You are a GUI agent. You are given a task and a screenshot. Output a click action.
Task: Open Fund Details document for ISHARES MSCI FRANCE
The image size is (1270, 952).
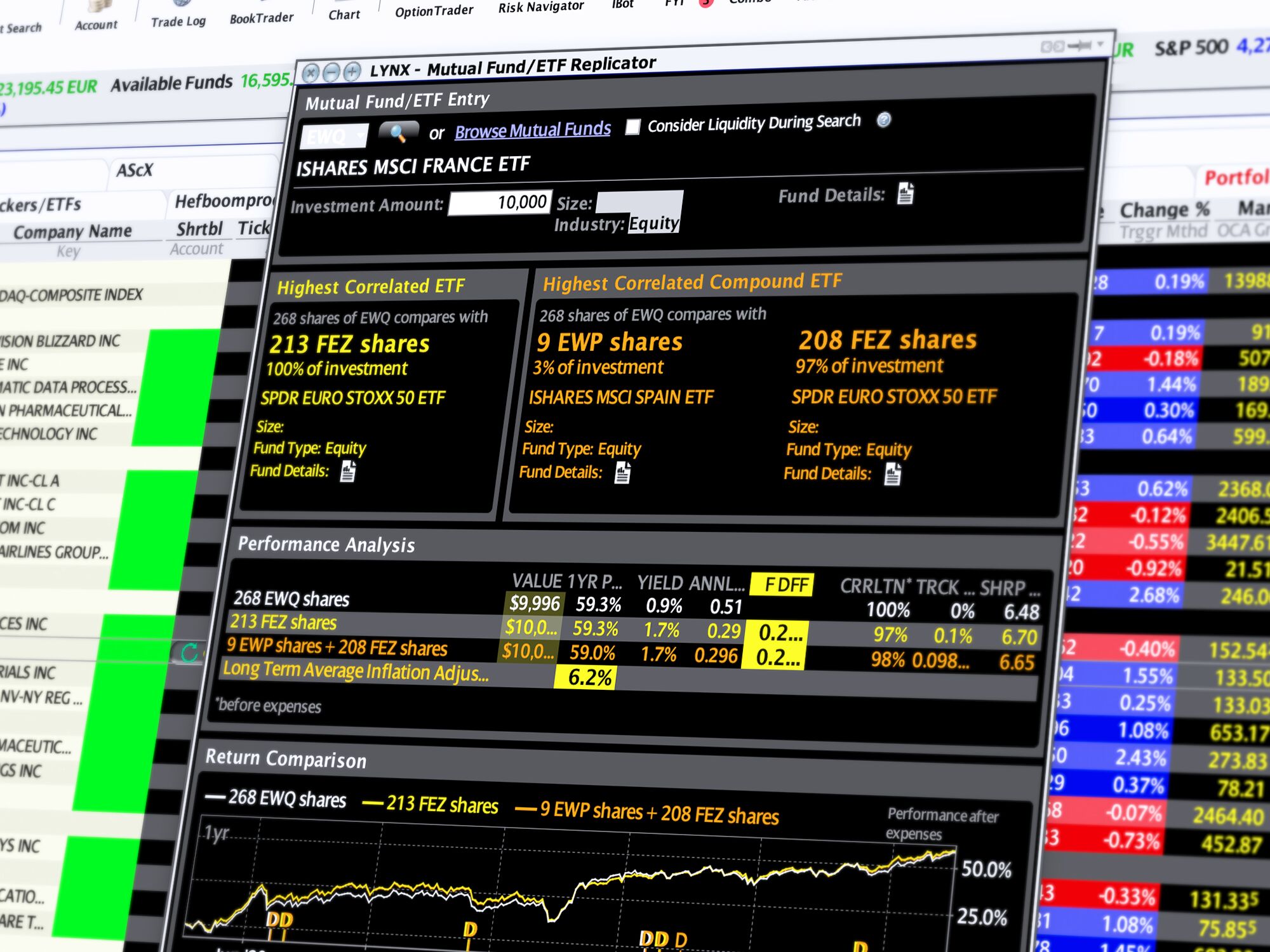coord(906,193)
